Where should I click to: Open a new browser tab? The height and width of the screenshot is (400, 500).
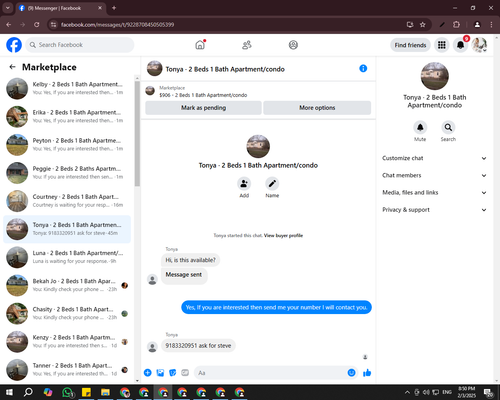(114, 8)
